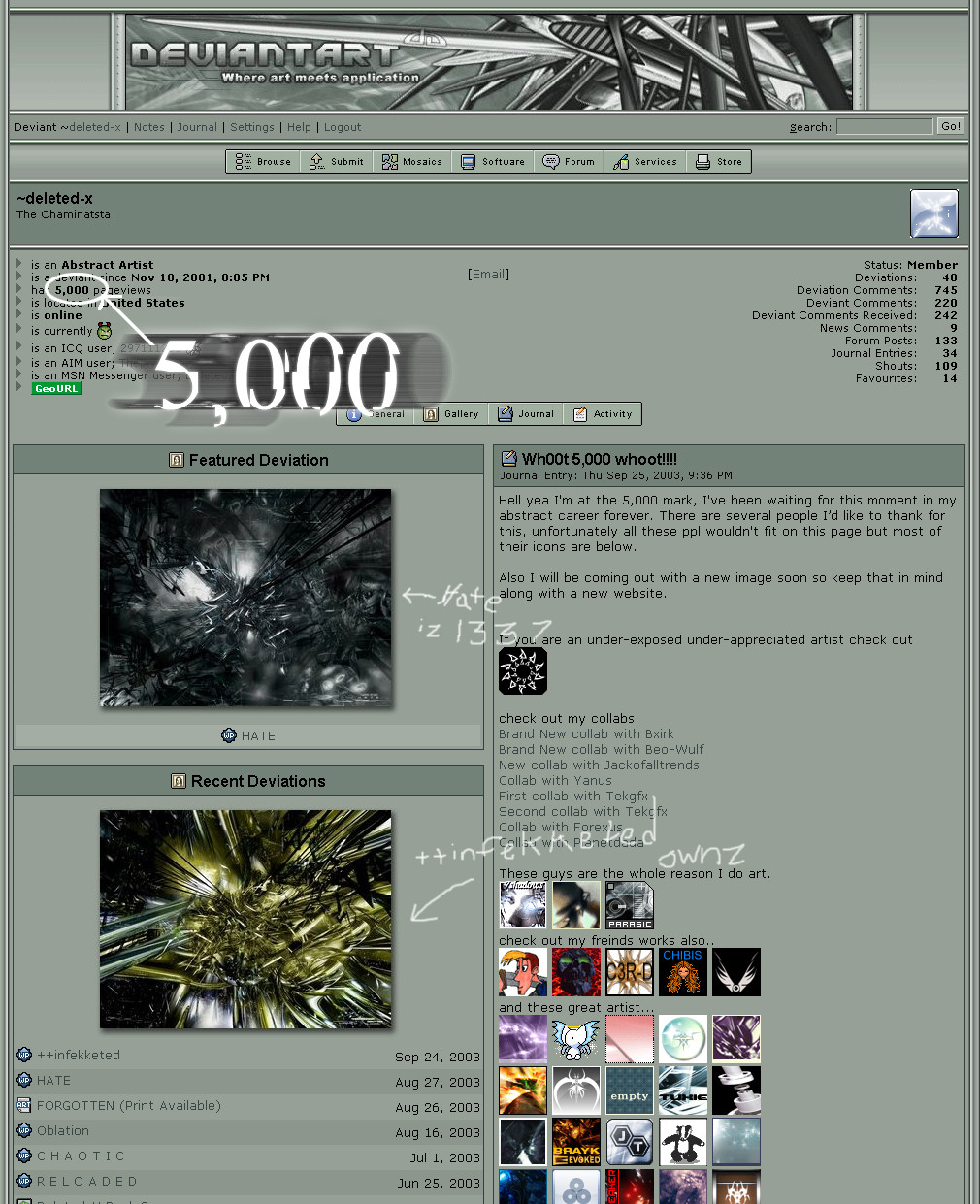Open the Submit toolbar item
The height and width of the screenshot is (1204, 980).
(336, 162)
